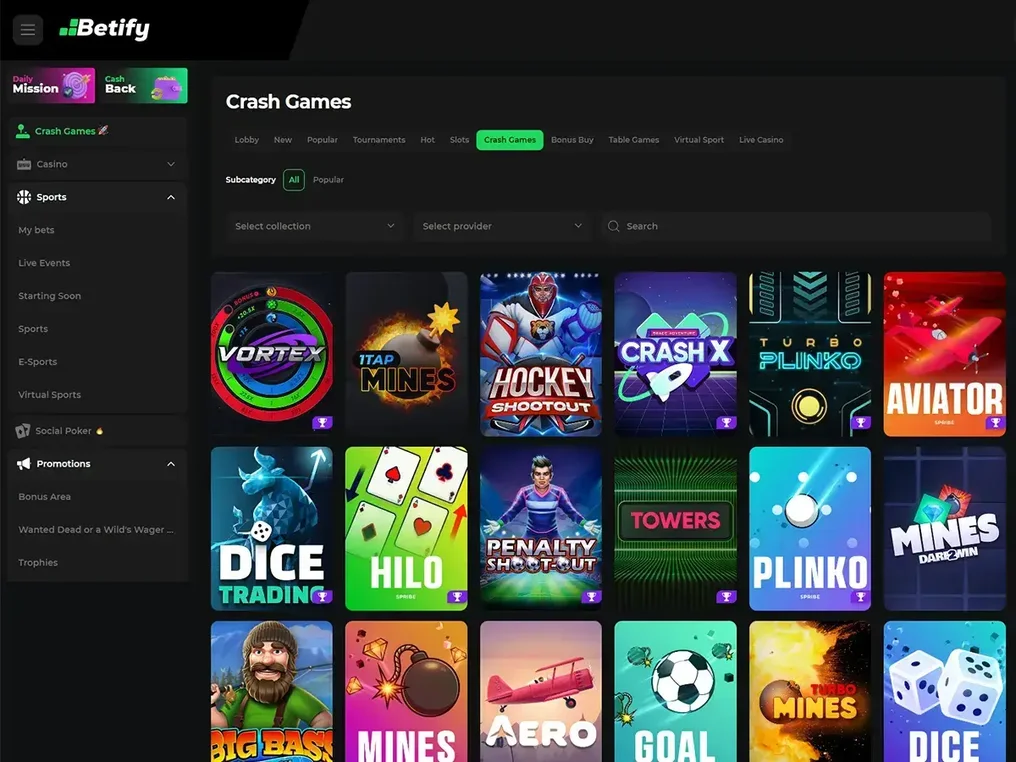The width and height of the screenshot is (1016, 762).
Task: Launch the Vortex game
Action: click(272, 354)
